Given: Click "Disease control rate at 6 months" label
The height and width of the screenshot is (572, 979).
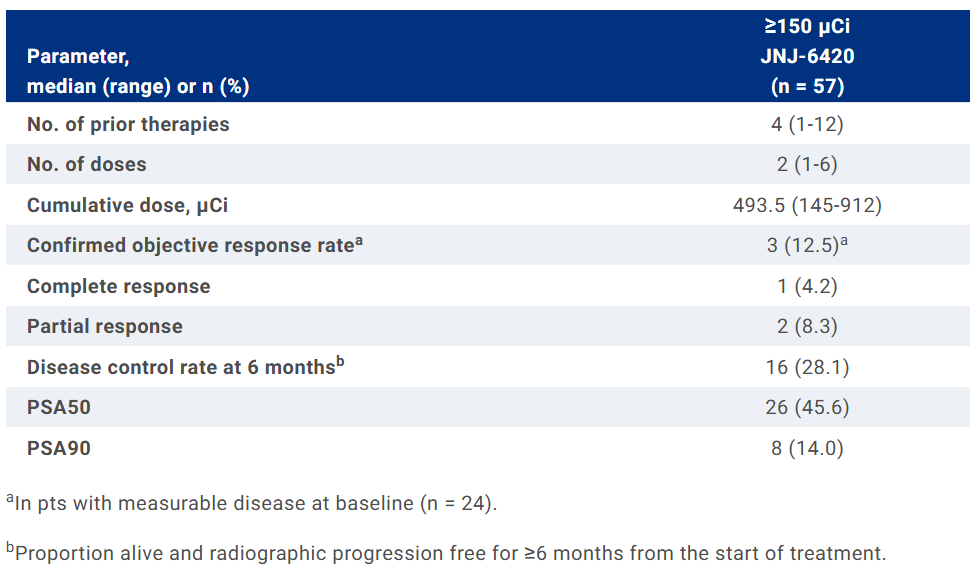Looking at the screenshot, I should point(183,367).
